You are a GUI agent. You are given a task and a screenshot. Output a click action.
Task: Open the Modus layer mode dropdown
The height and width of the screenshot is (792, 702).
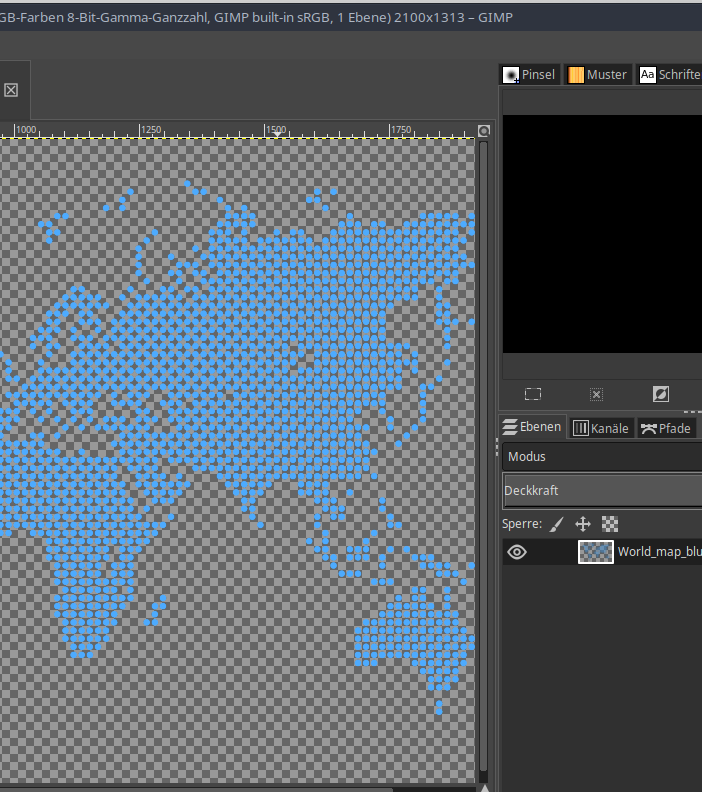602,457
